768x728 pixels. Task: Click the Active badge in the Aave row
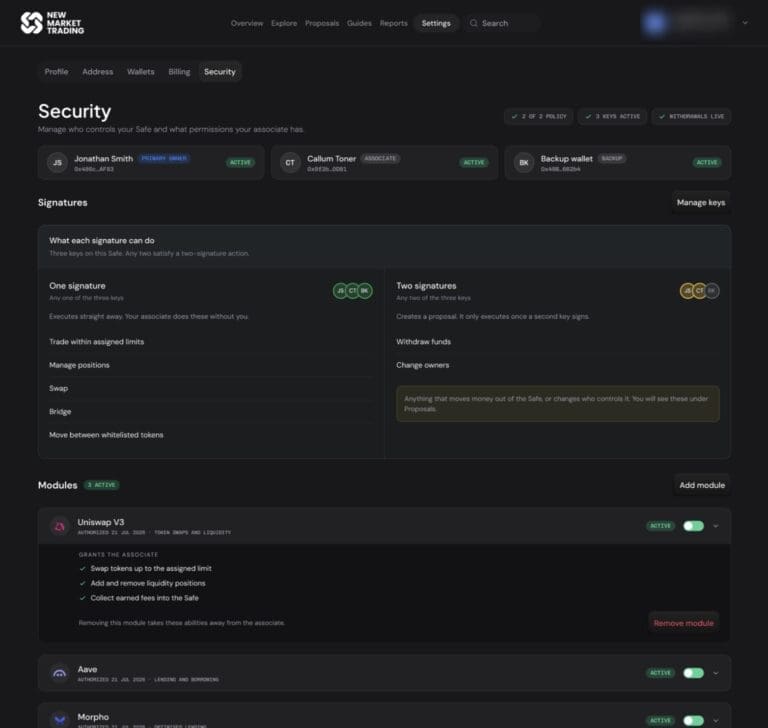tap(660, 673)
